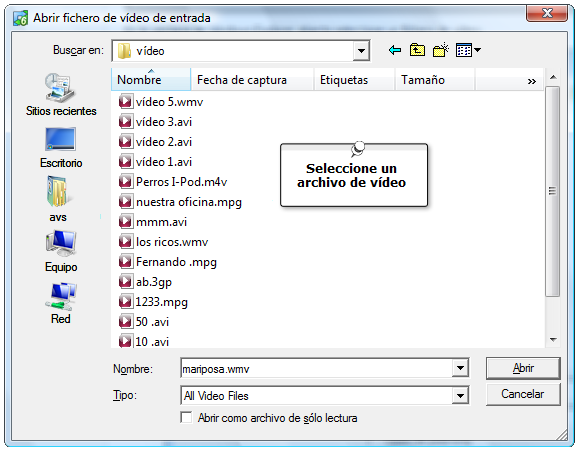The height and width of the screenshot is (452, 580).
Task: Select the file name 1233.mpg
Action: click(162, 302)
